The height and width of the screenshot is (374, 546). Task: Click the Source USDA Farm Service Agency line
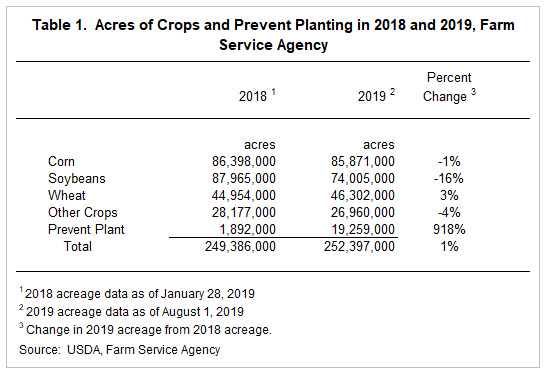[119, 350]
